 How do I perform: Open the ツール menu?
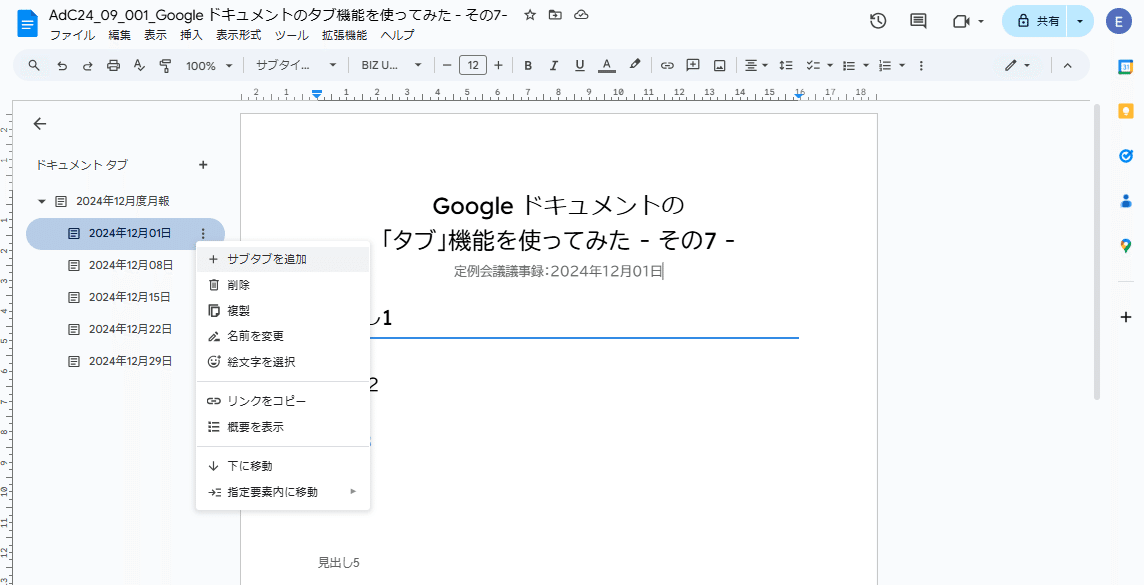click(x=291, y=35)
